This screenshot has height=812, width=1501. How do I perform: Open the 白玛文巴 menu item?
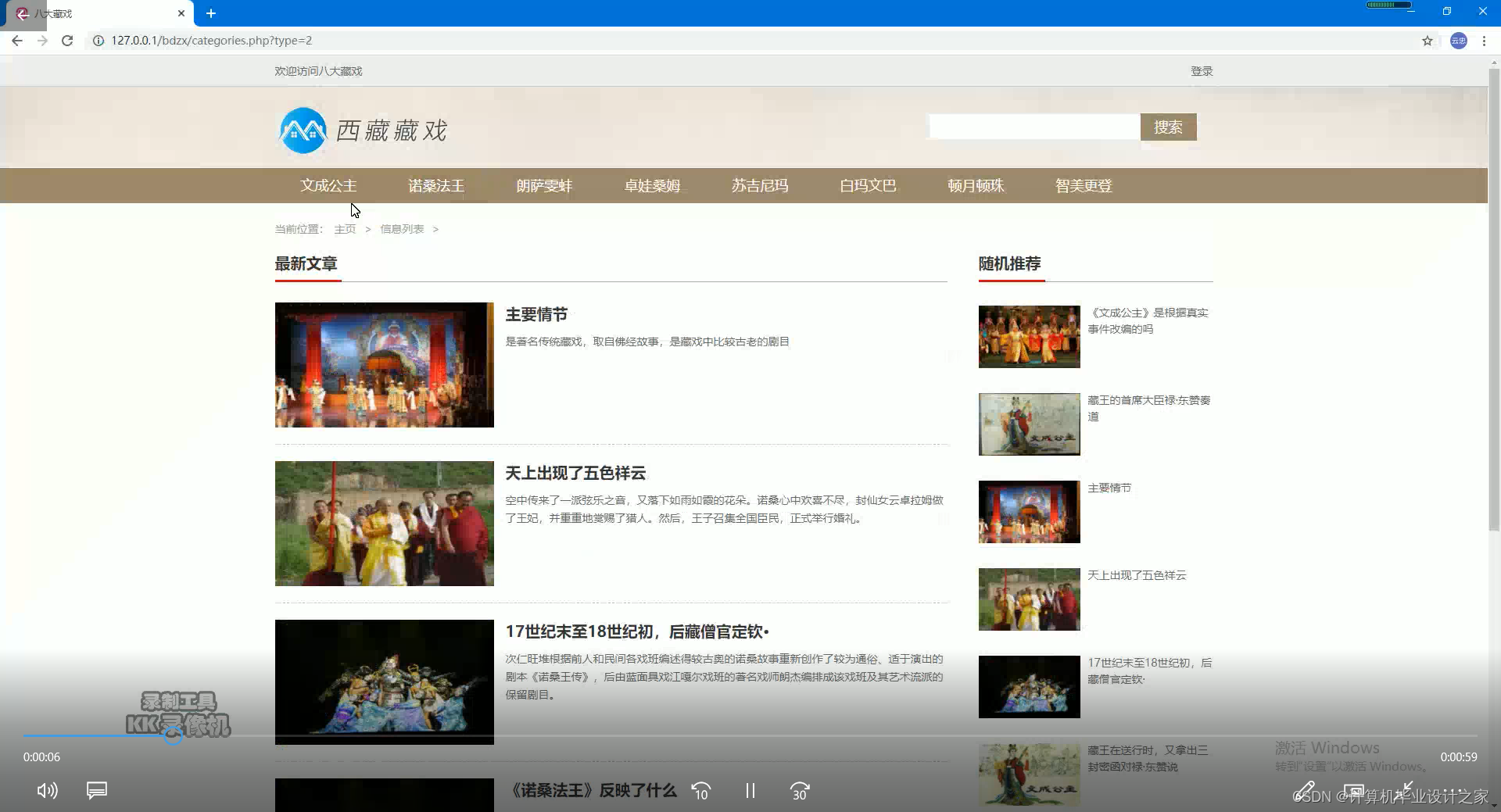(868, 185)
